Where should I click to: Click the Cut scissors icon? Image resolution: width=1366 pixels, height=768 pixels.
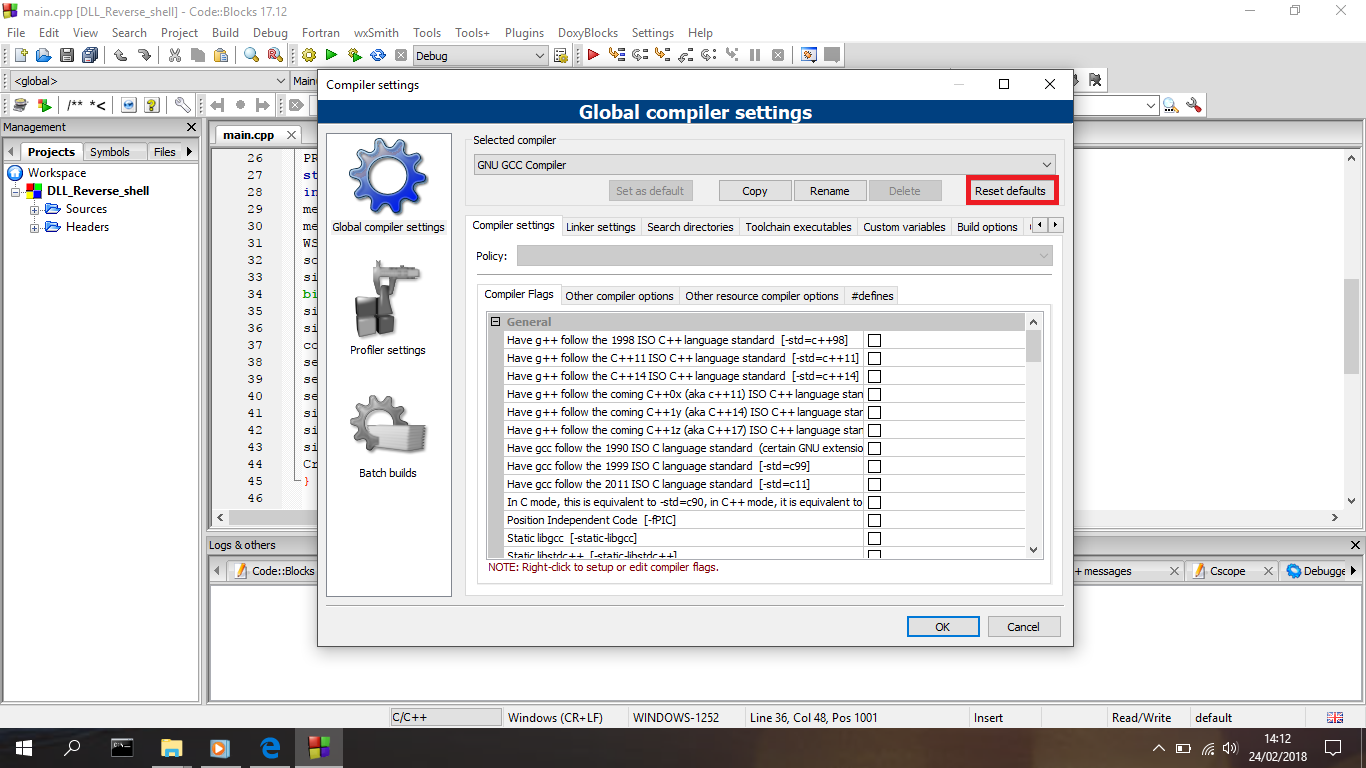point(175,55)
